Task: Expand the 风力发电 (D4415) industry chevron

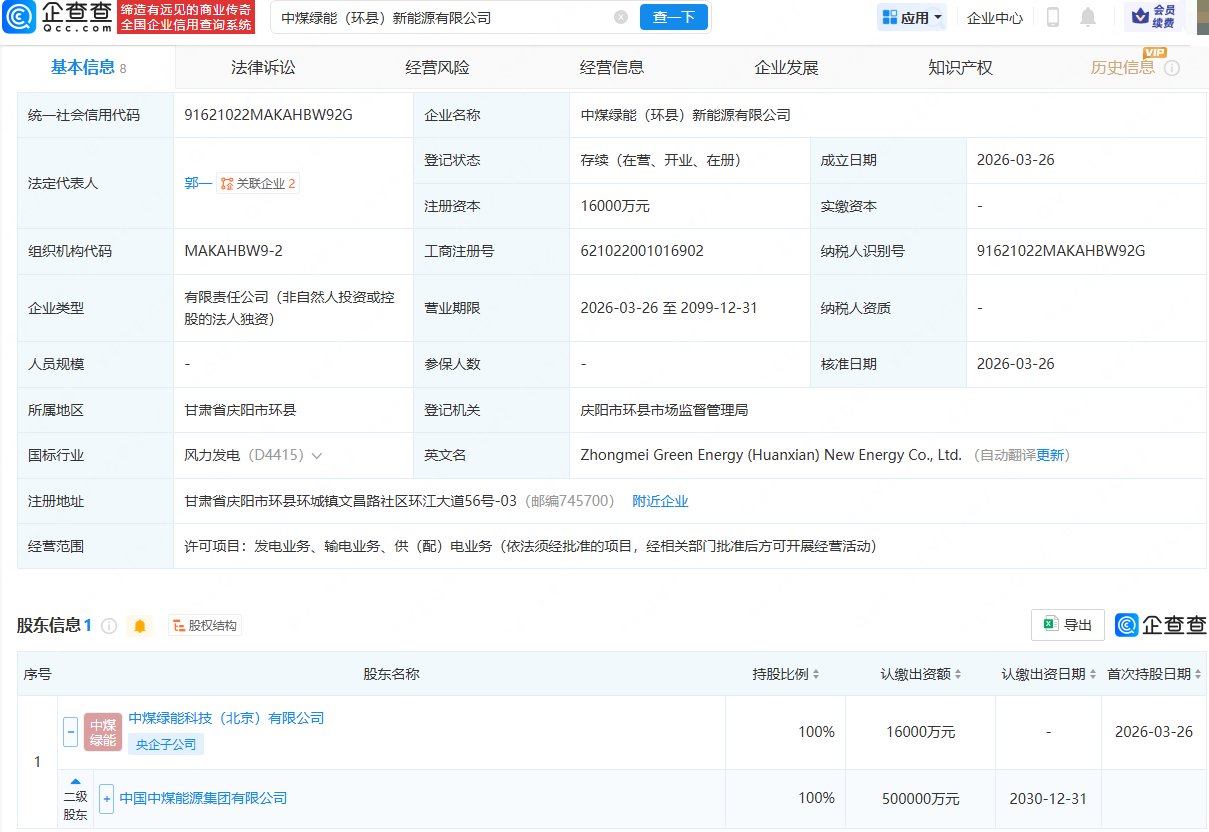Action: (x=318, y=455)
